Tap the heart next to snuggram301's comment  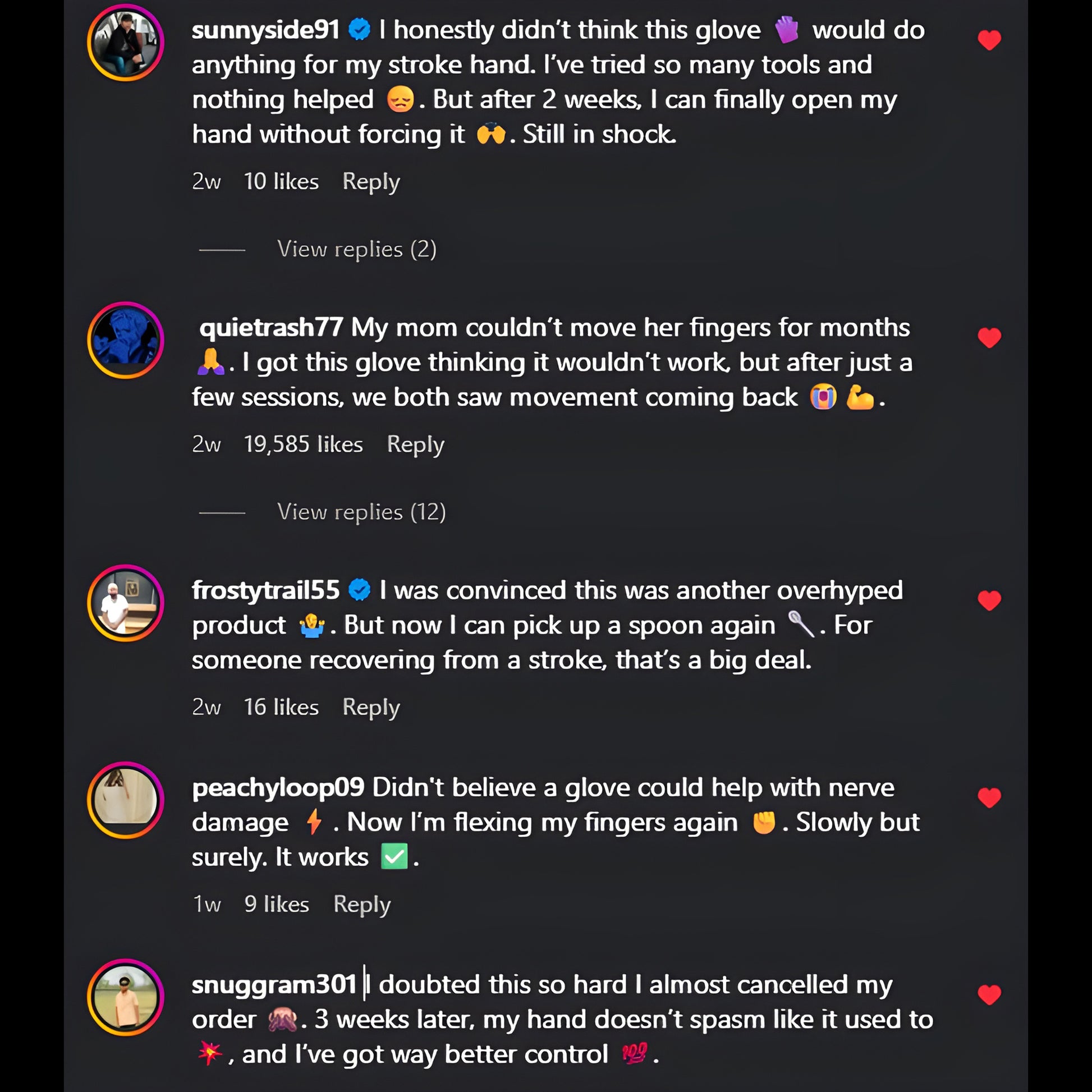[x=989, y=995]
